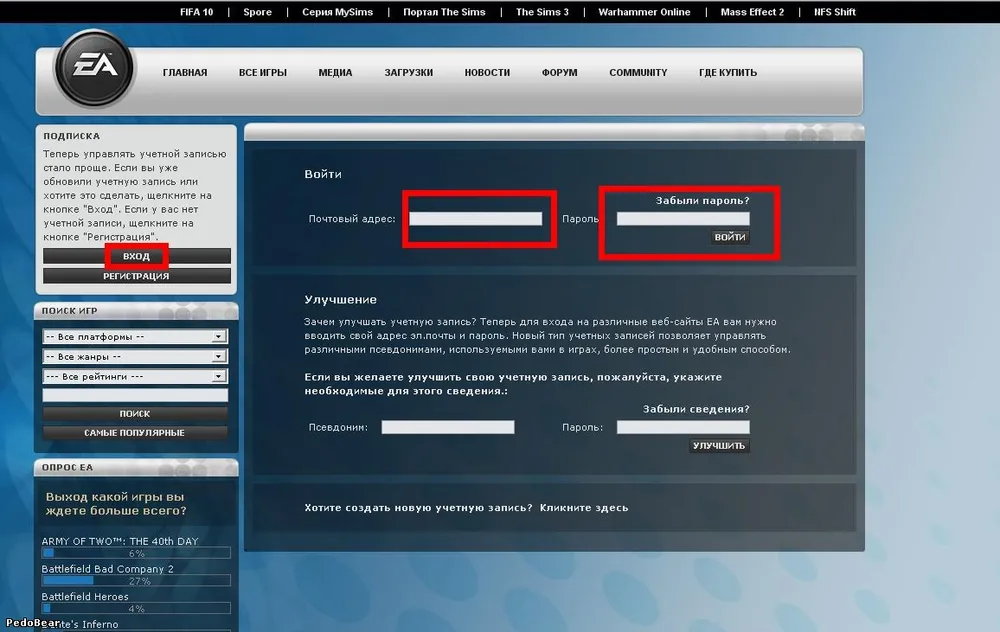Screen dimensions: 1000x632
Task: Expand the Все жанры dropdown
Action: coord(135,357)
